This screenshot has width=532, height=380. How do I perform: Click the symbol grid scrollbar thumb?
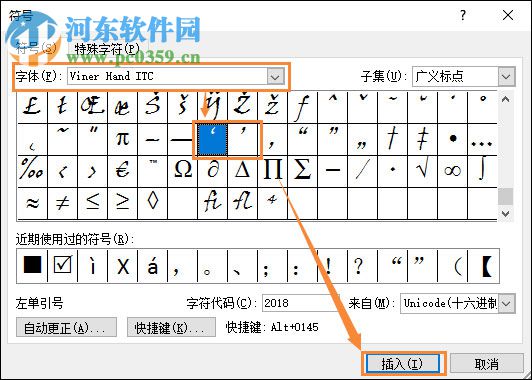coord(506,196)
